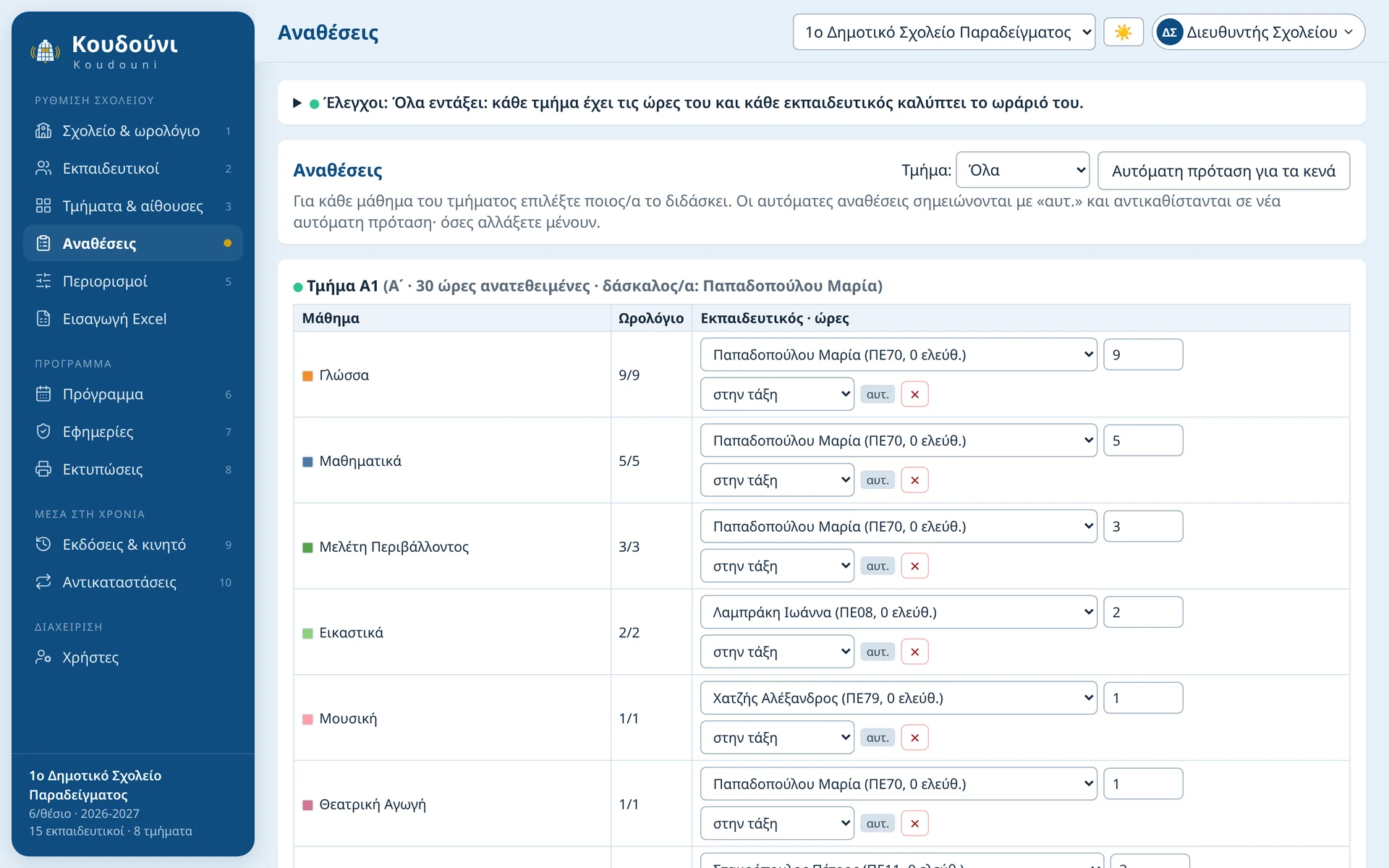Open the Διευθυντής Σχολείου user menu
This screenshot has height=868, width=1389.
(1259, 33)
